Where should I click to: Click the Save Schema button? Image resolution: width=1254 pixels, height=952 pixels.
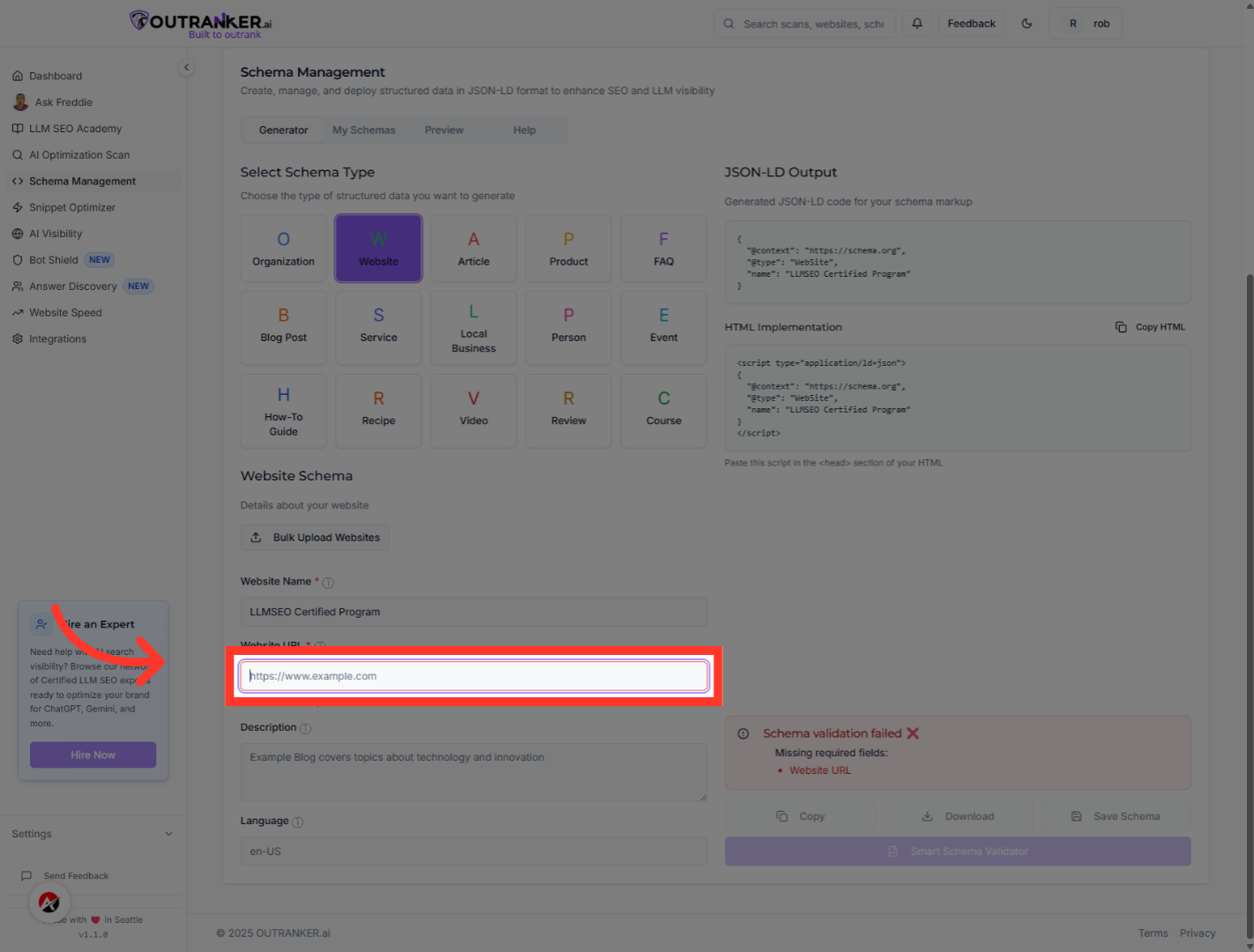point(1116,816)
